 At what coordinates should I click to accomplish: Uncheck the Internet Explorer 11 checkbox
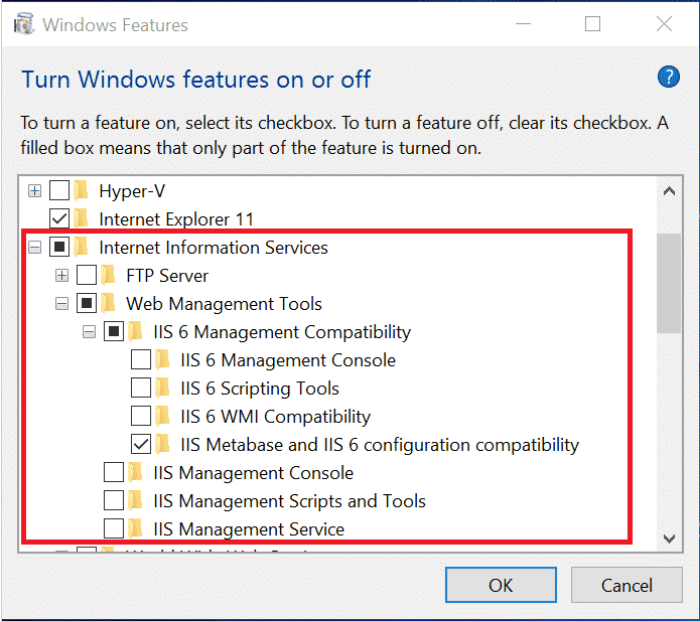click(x=59, y=218)
